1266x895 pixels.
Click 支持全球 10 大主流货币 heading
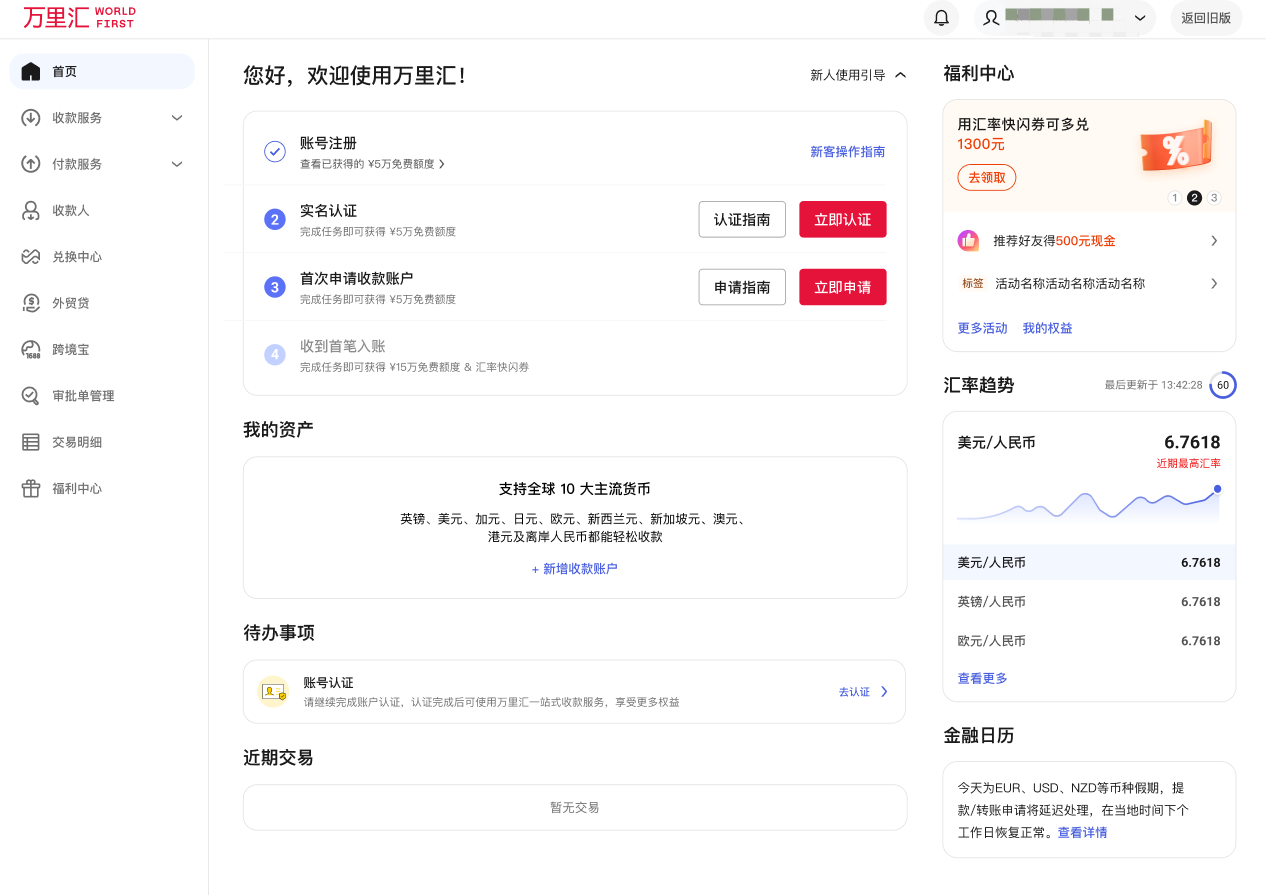575,489
